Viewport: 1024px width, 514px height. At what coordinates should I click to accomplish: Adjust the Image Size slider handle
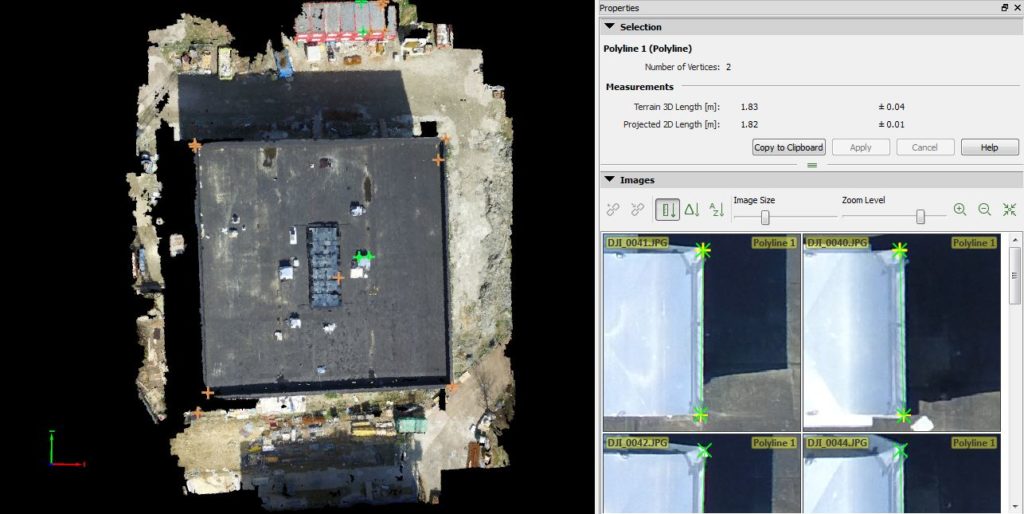[765, 216]
